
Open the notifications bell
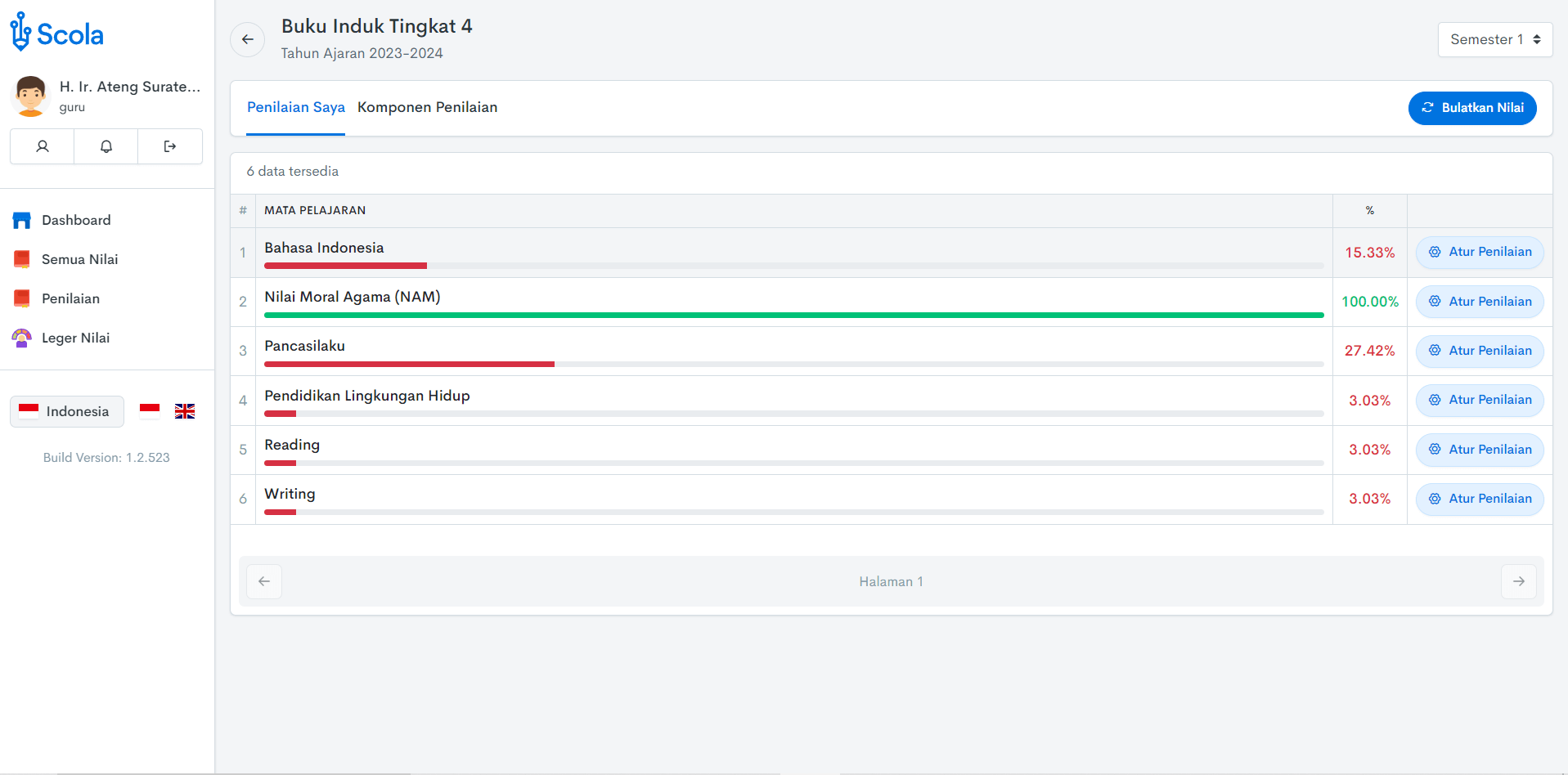[106, 146]
